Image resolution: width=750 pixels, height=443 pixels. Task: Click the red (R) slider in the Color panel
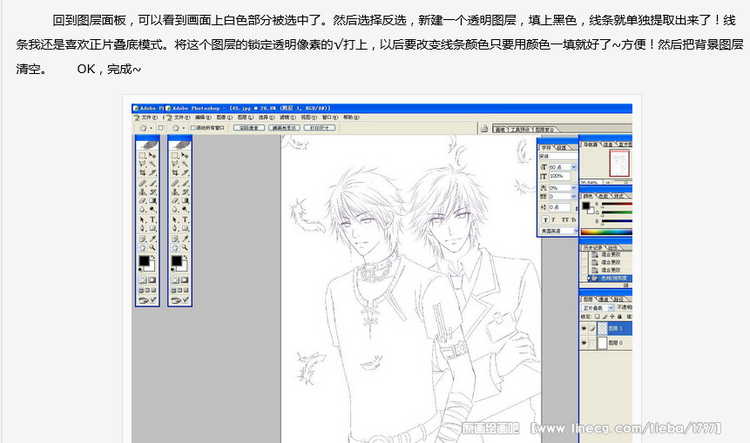[617, 204]
